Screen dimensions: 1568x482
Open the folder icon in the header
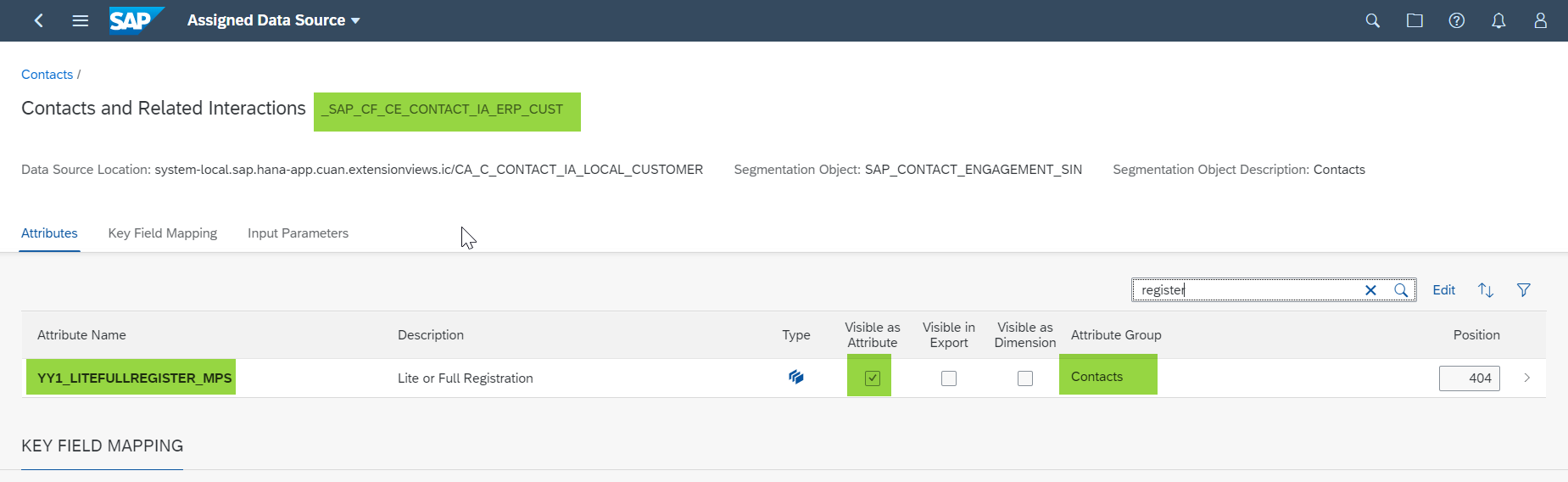(1415, 20)
